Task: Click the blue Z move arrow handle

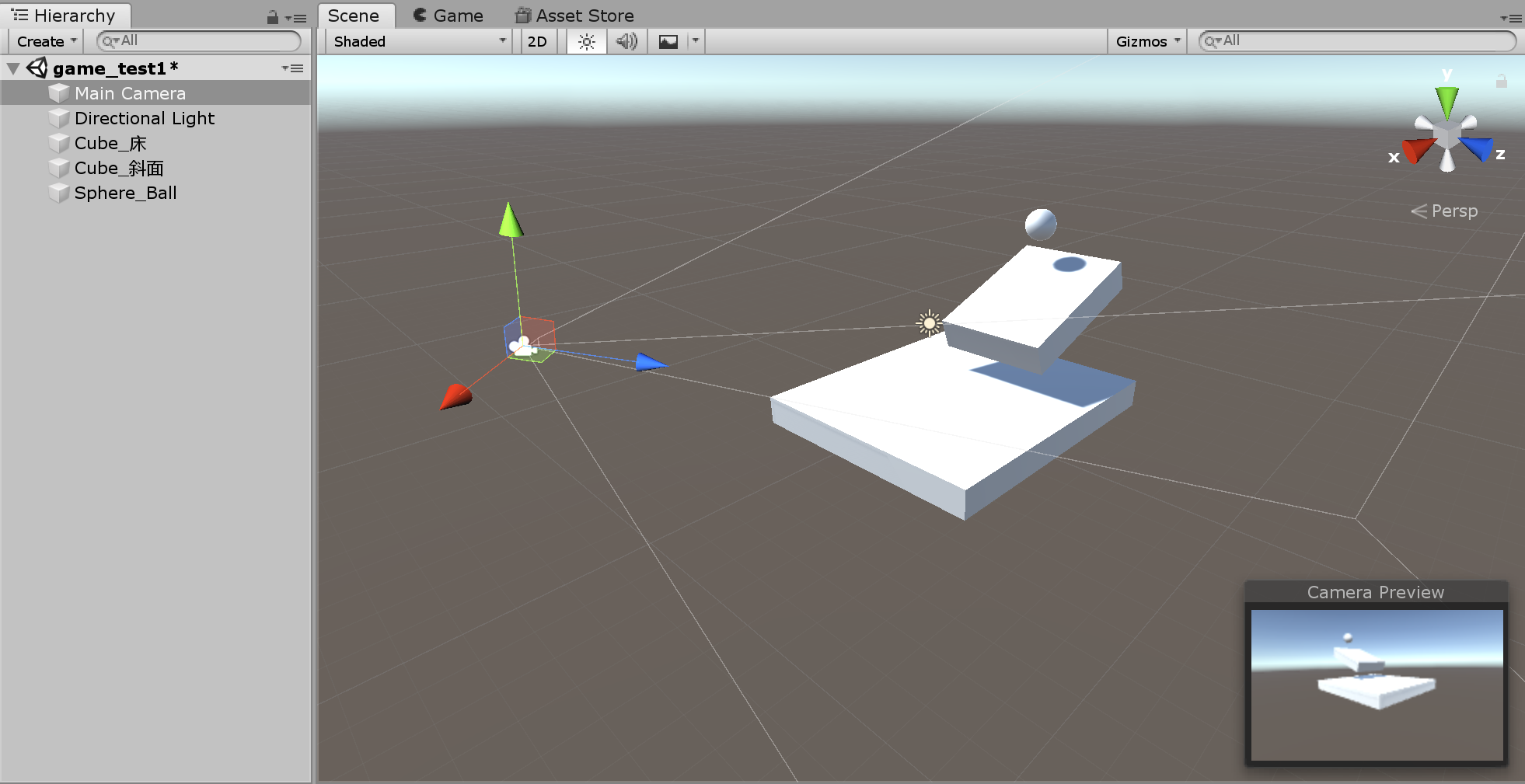Action: click(x=651, y=362)
